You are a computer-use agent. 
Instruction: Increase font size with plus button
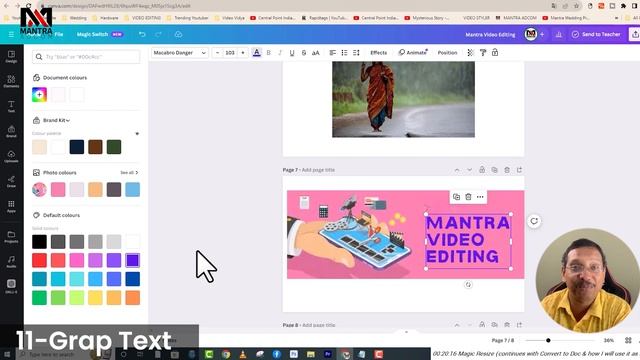click(x=243, y=53)
